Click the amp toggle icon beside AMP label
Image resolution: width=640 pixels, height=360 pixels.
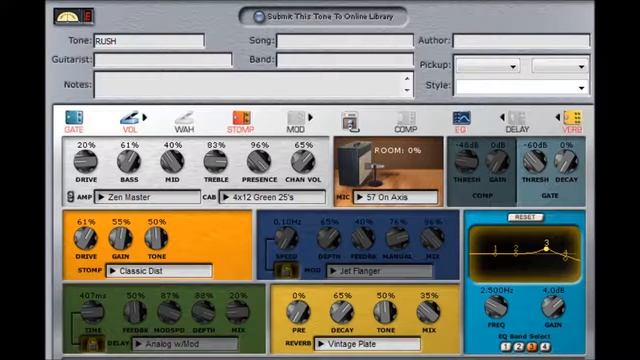tap(71, 197)
